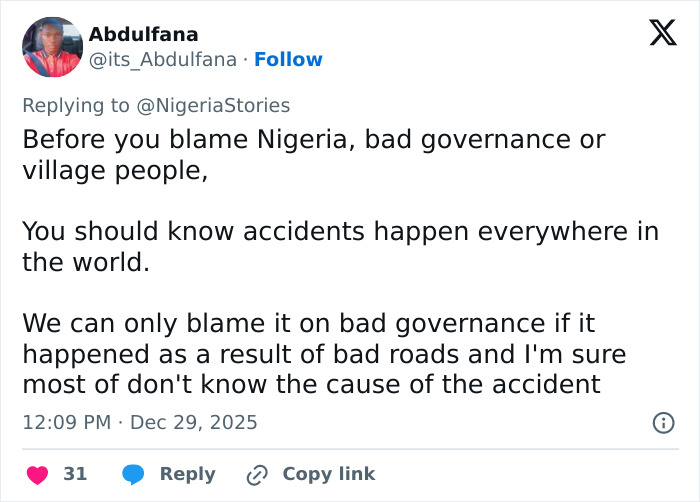Click the 'We can only blame it' paragraph
Image resolution: width=700 pixels, height=502 pixels.
pos(324,353)
